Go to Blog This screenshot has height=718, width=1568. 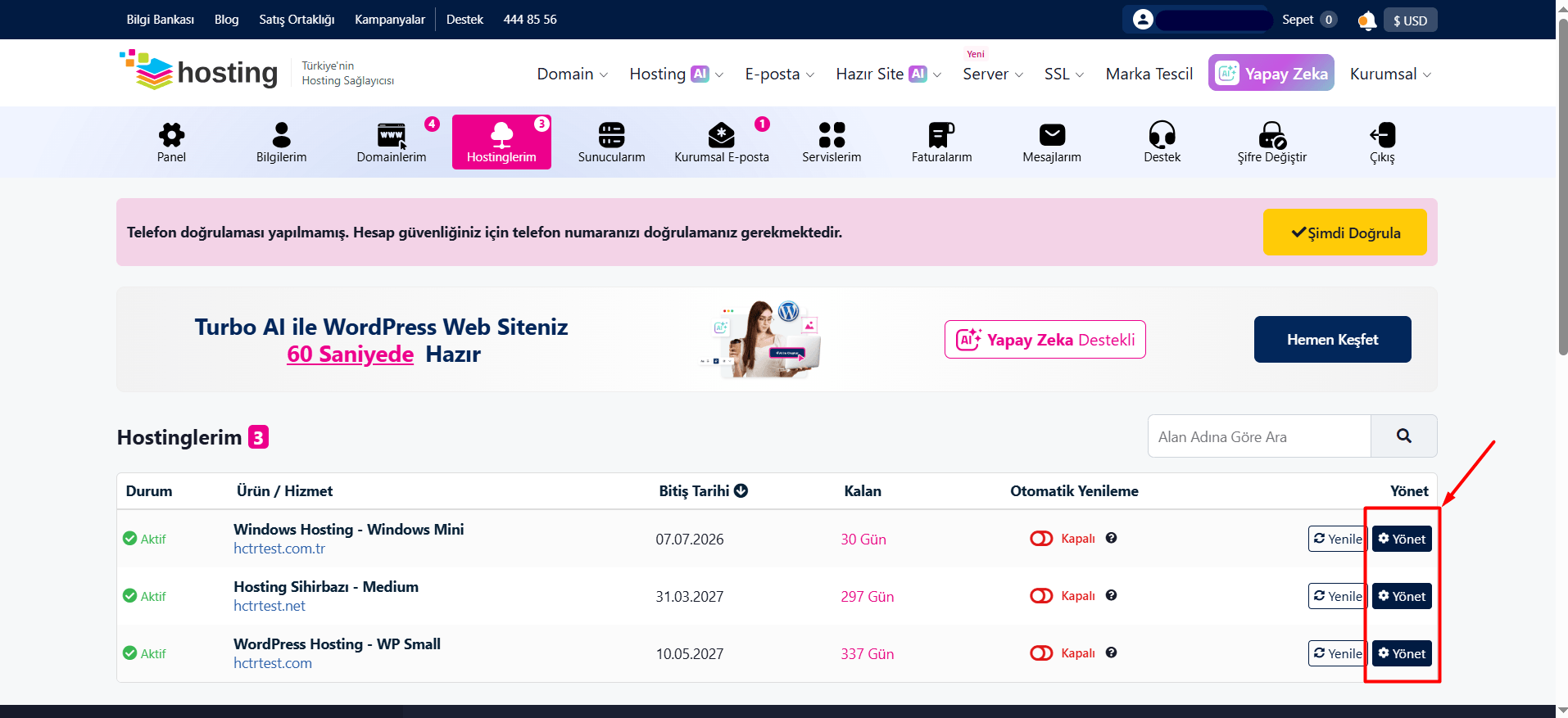[x=226, y=20]
